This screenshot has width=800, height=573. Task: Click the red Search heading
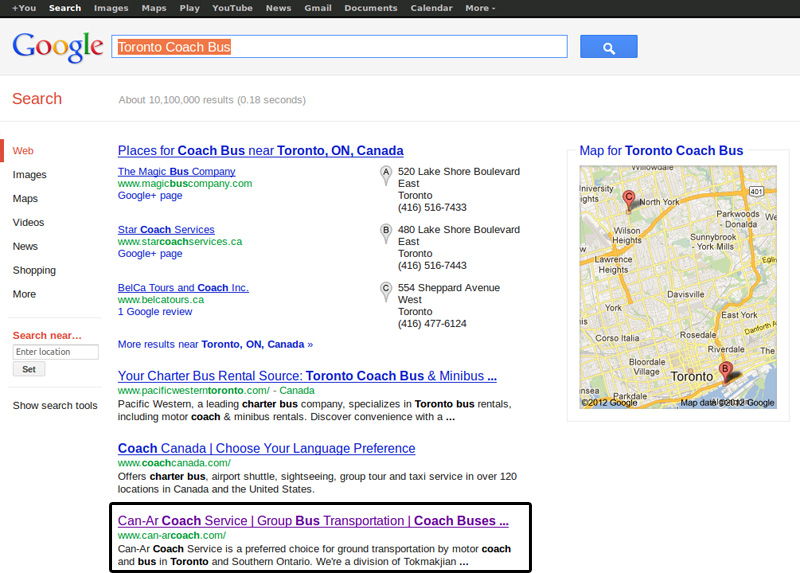point(37,98)
